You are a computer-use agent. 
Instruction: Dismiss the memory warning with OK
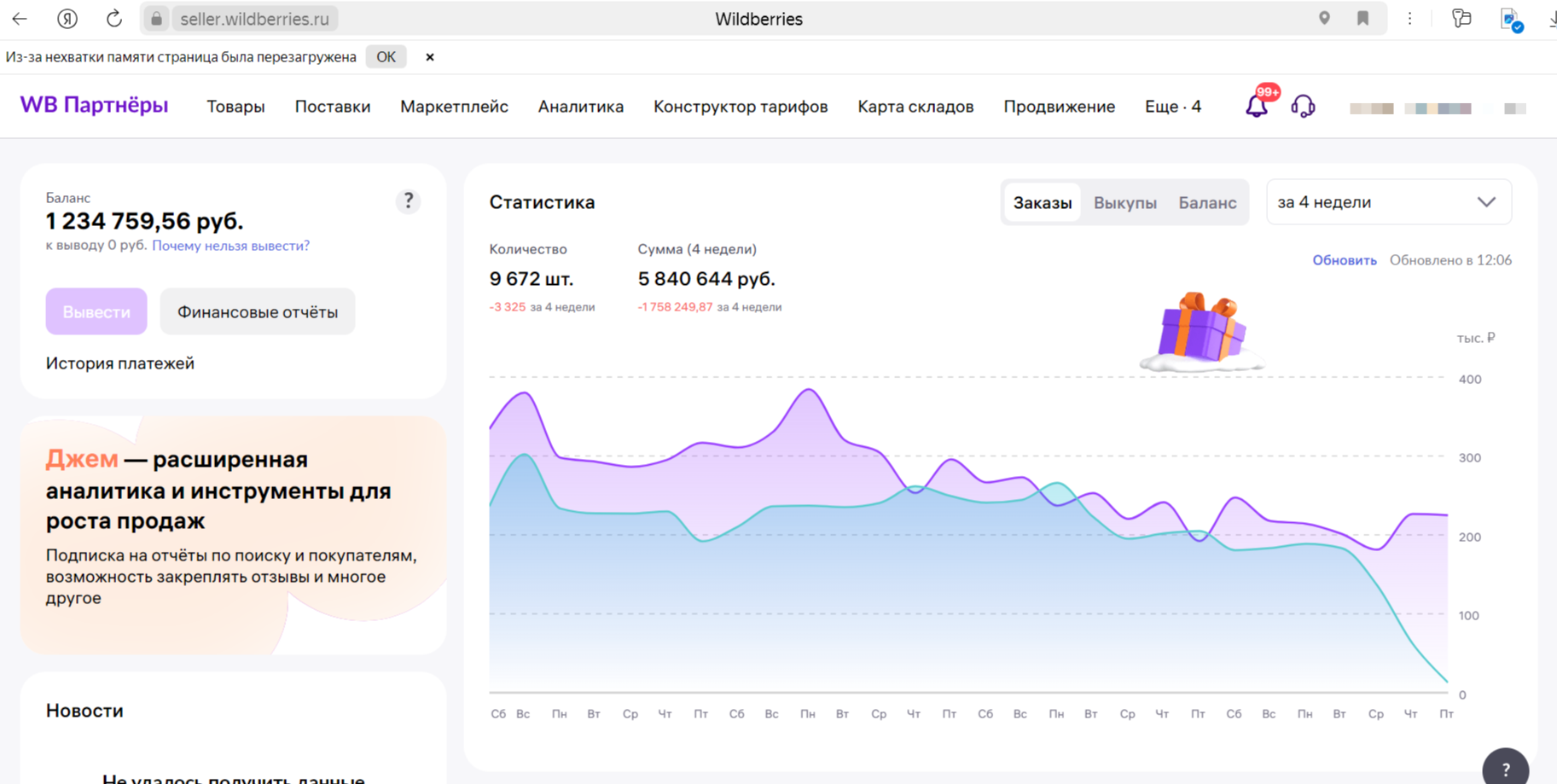(x=386, y=56)
